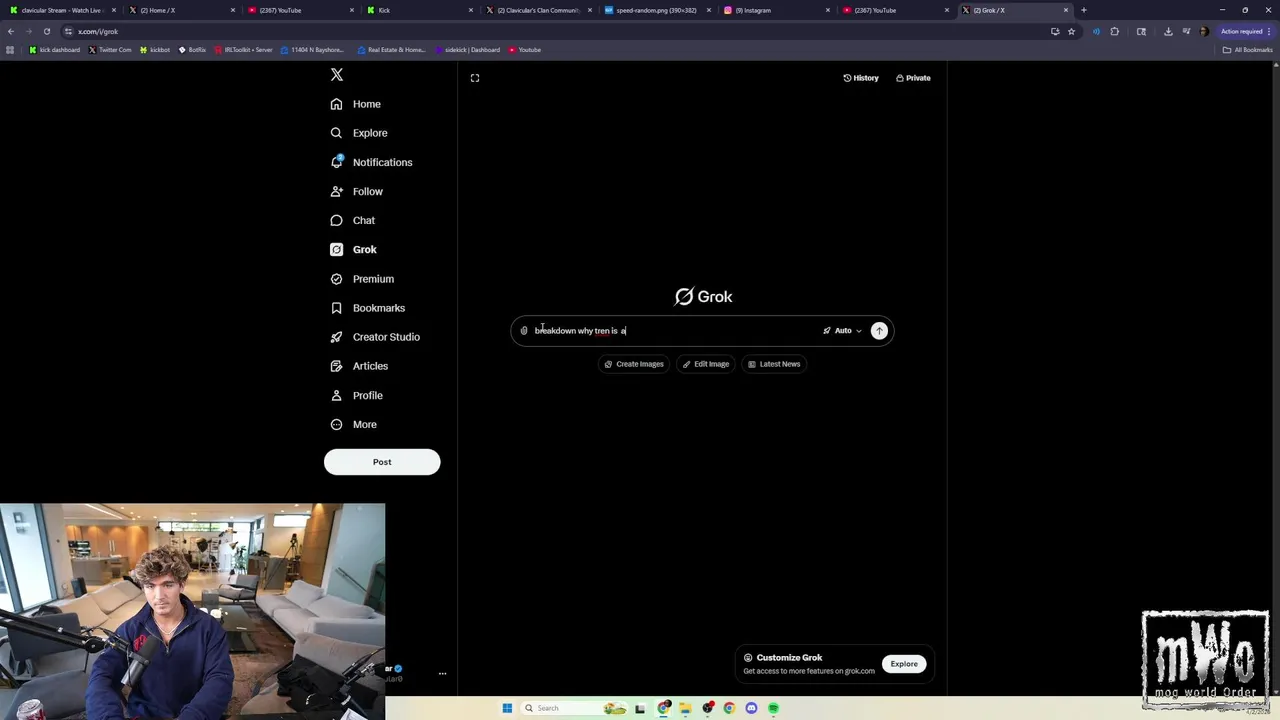Image resolution: width=1280 pixels, height=720 pixels.
Task: Open the 11404 N Bayshore bookmark
Action: [x=312, y=50]
